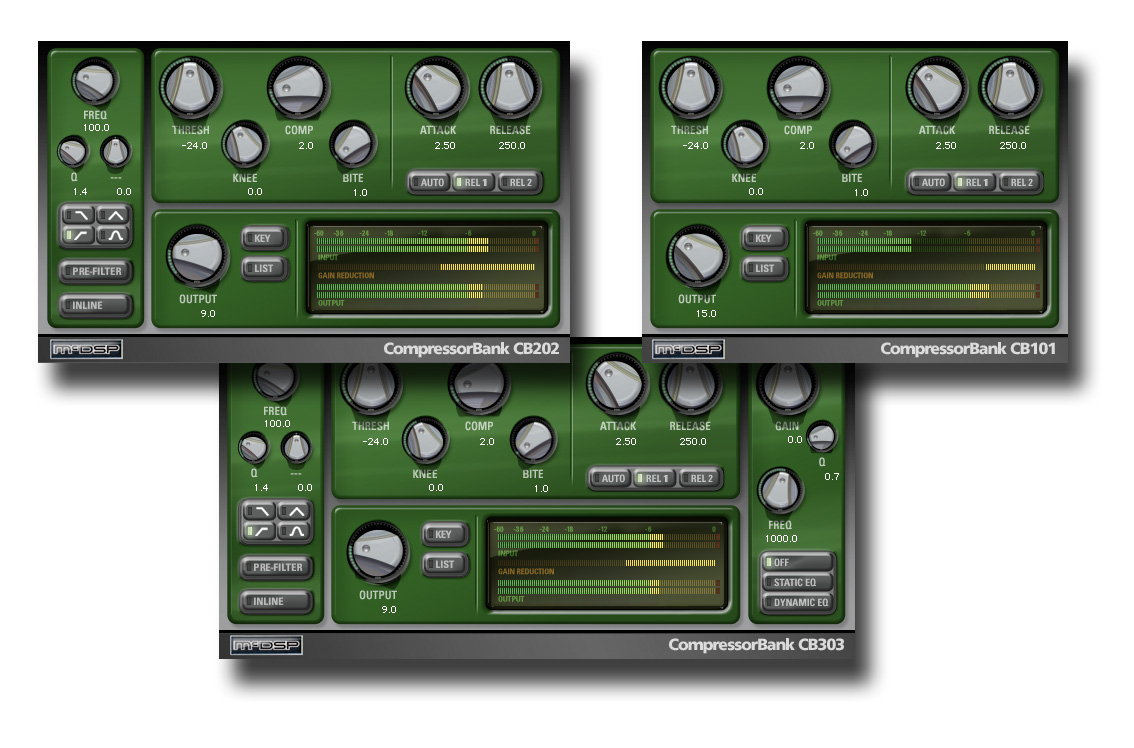Select low-pass filter shape in CB303
The height and width of the screenshot is (748, 1134).
259,511
